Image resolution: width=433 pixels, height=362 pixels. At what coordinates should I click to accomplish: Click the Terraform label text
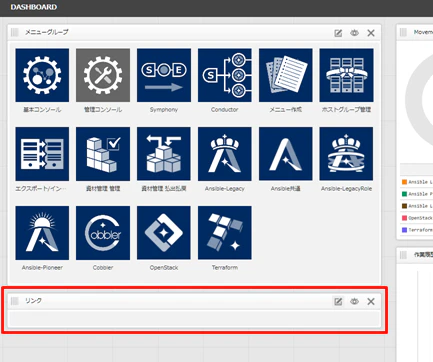(225, 267)
